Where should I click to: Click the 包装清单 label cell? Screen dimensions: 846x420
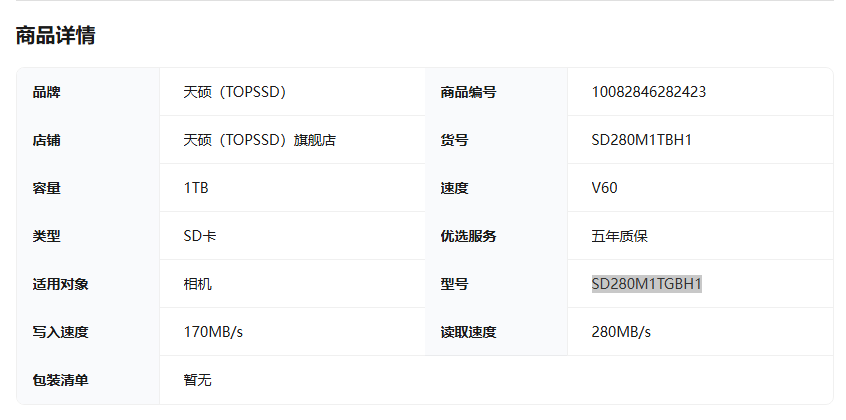point(88,380)
